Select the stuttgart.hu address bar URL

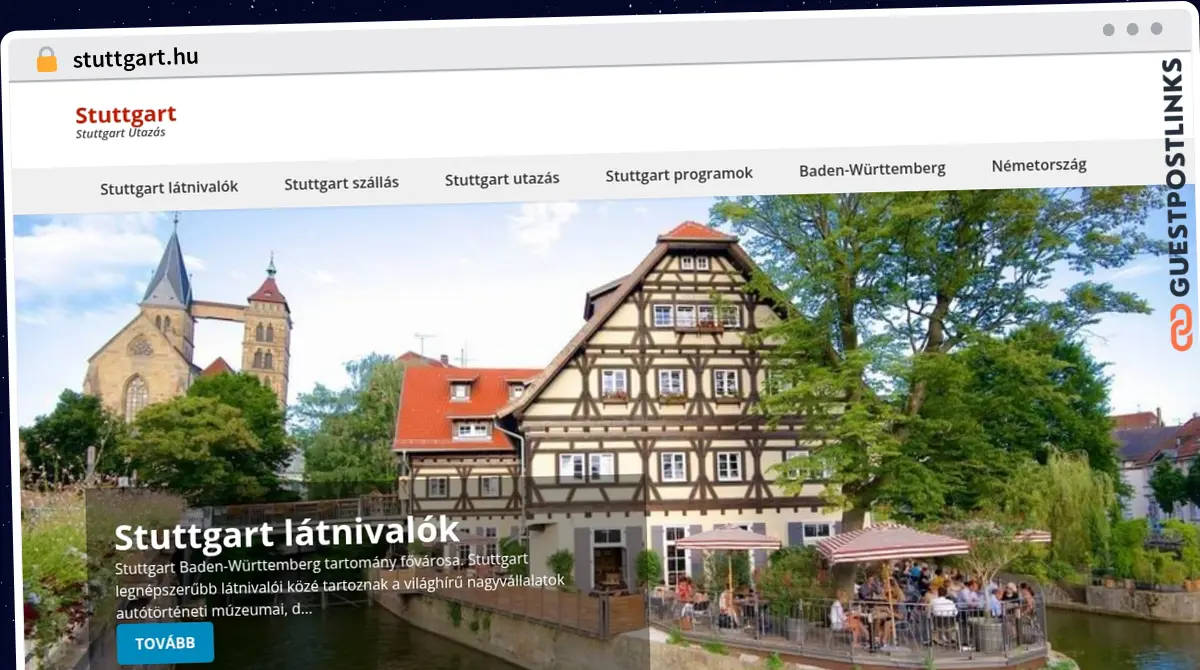(x=135, y=58)
